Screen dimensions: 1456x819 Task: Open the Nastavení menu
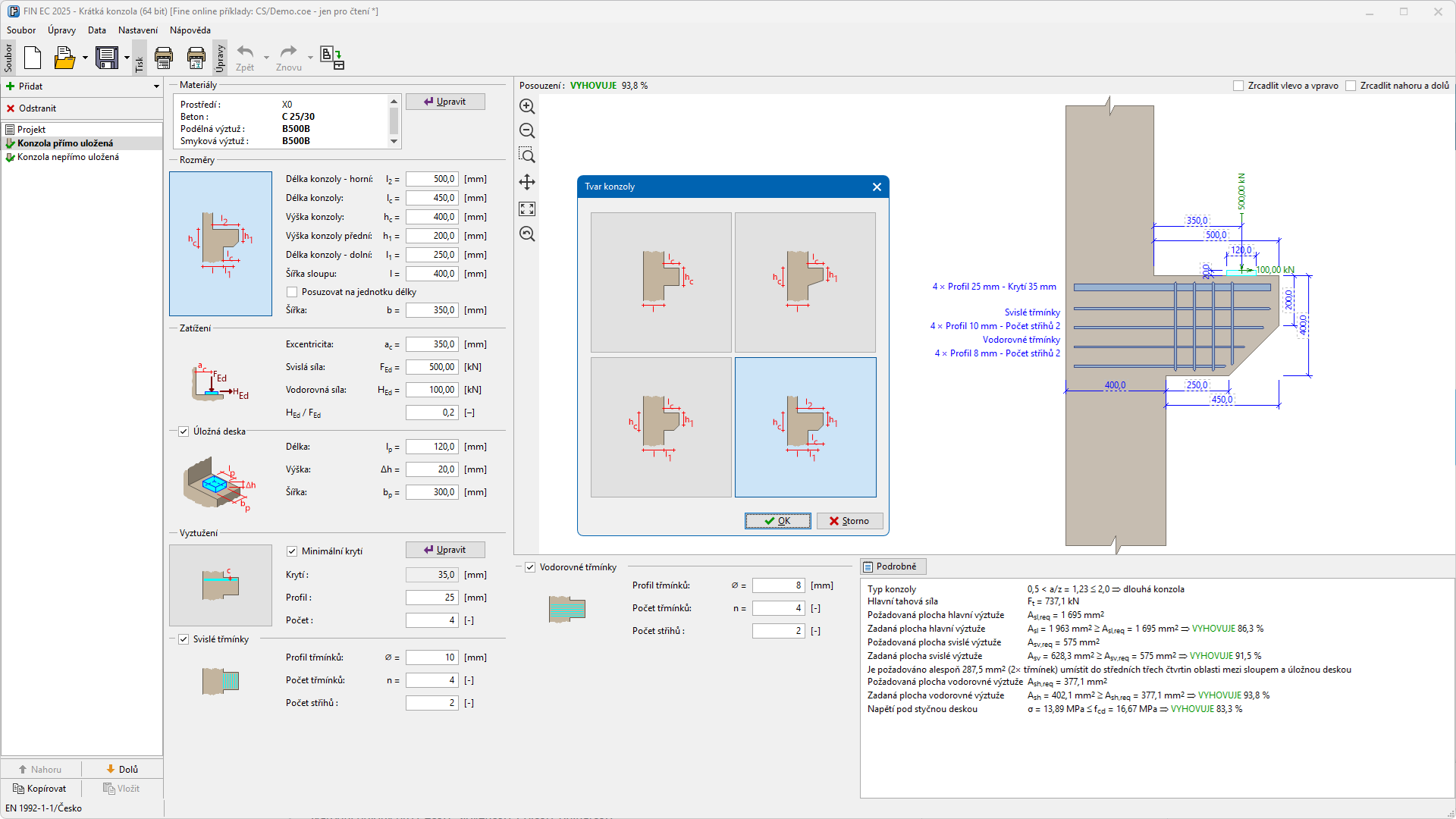click(137, 30)
